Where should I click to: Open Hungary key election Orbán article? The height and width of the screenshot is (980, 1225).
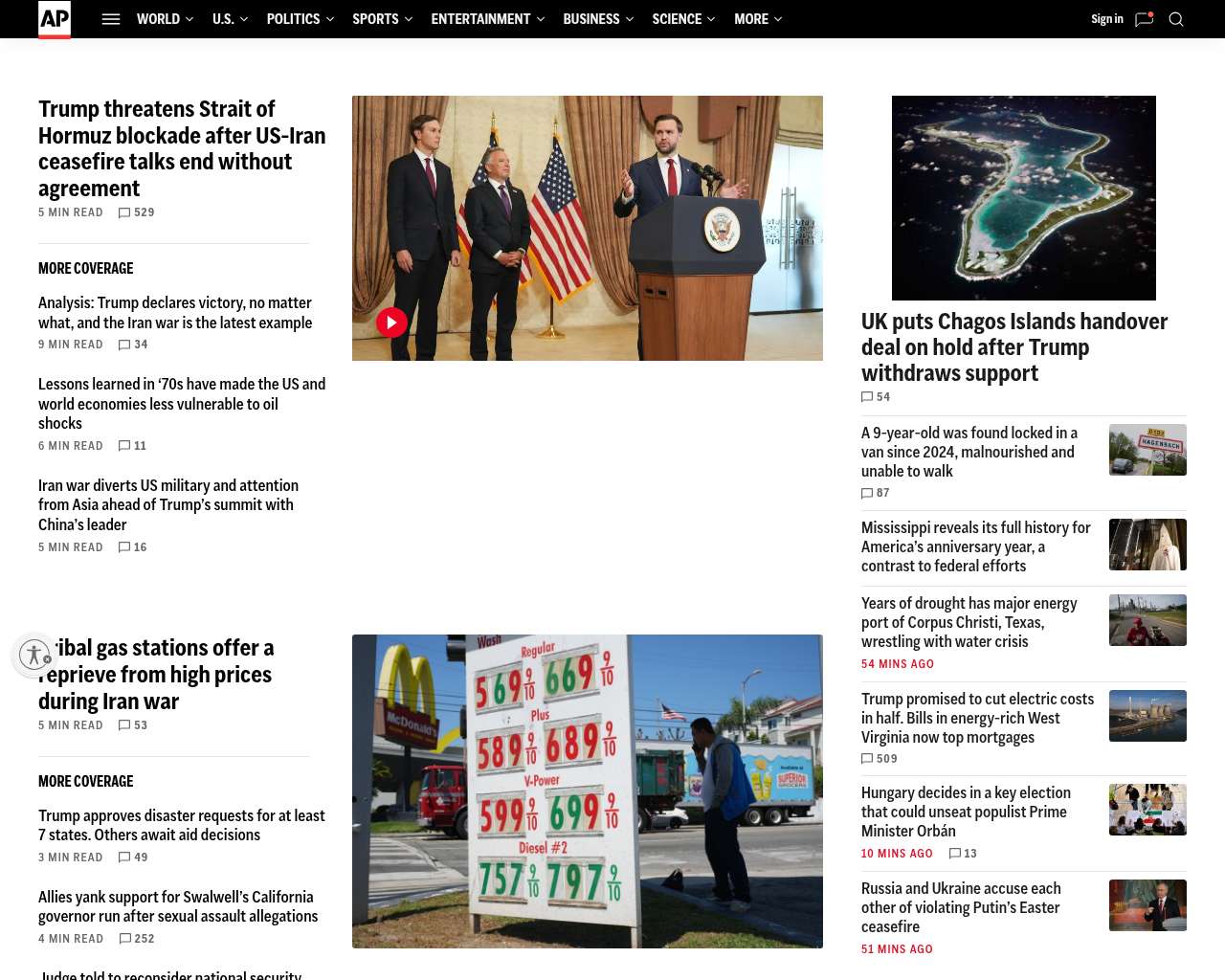[967, 812]
